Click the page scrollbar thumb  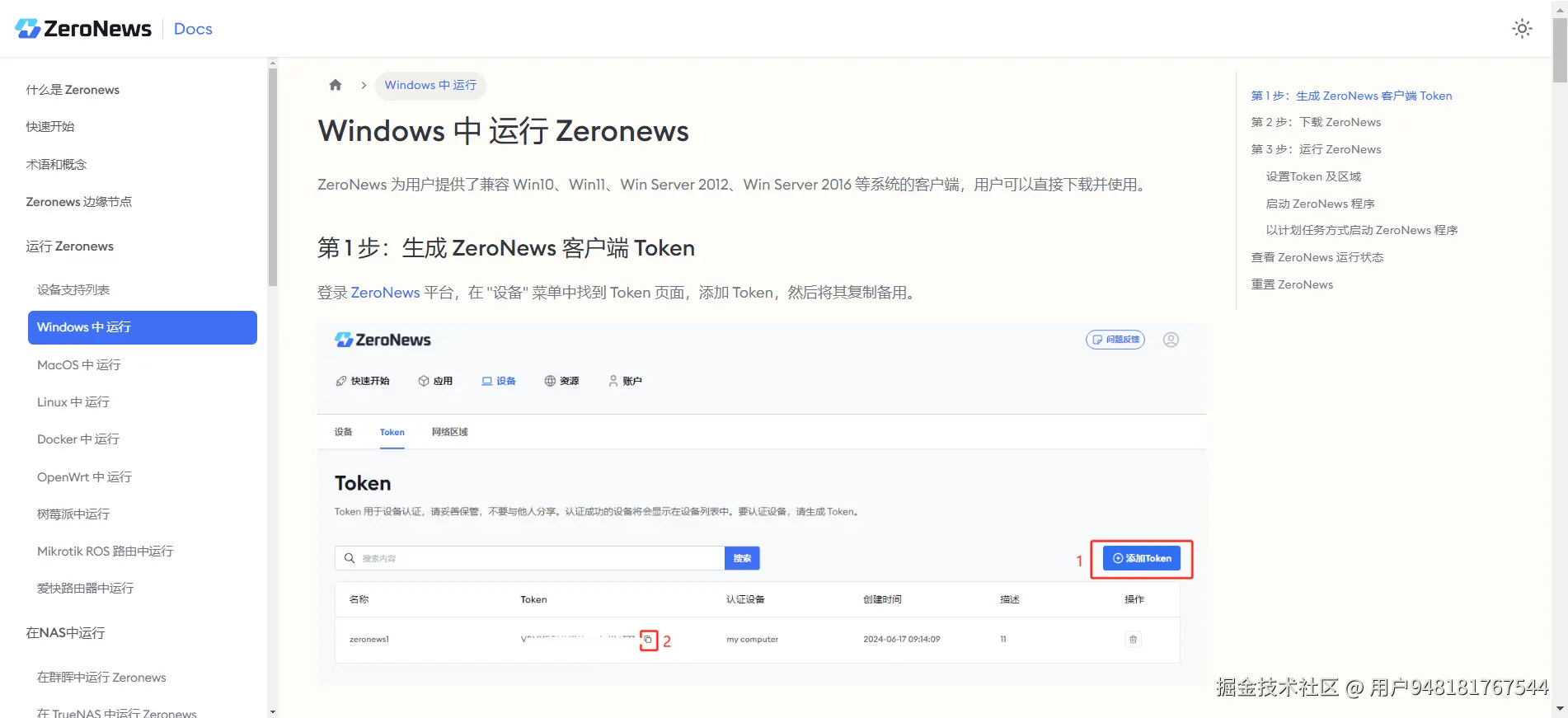click(x=1560, y=50)
